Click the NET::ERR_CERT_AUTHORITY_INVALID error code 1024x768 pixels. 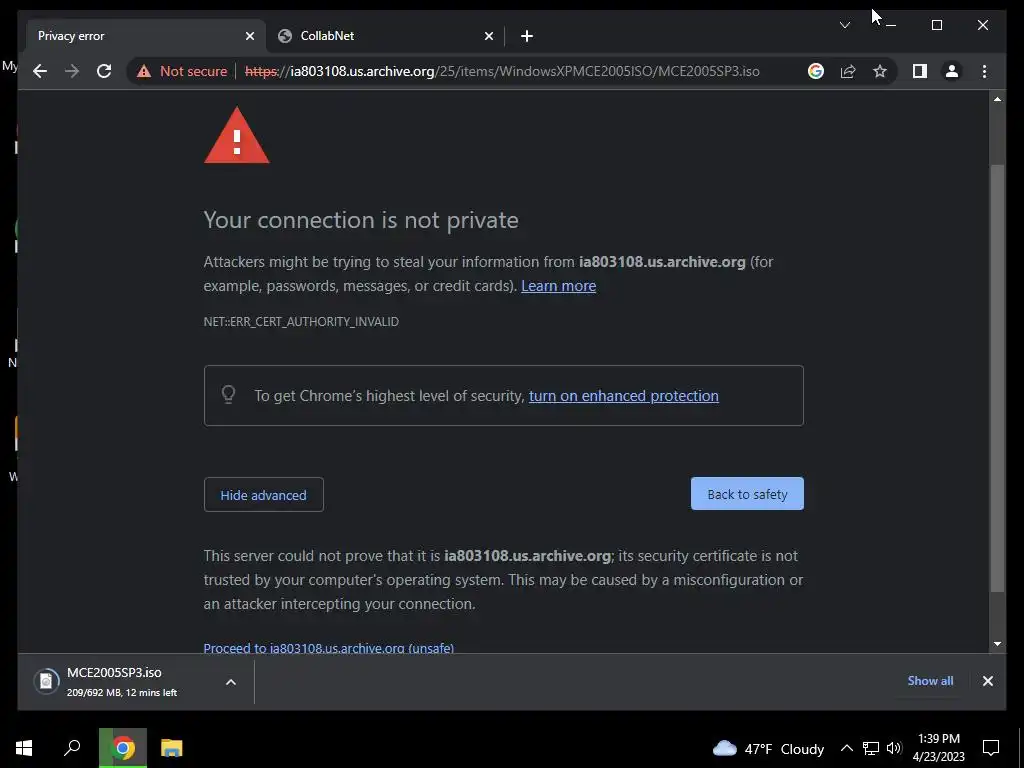point(301,321)
